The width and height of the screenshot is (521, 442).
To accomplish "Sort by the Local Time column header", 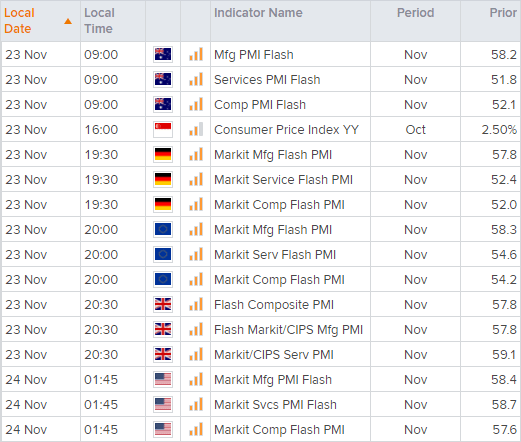I will click(99, 21).
